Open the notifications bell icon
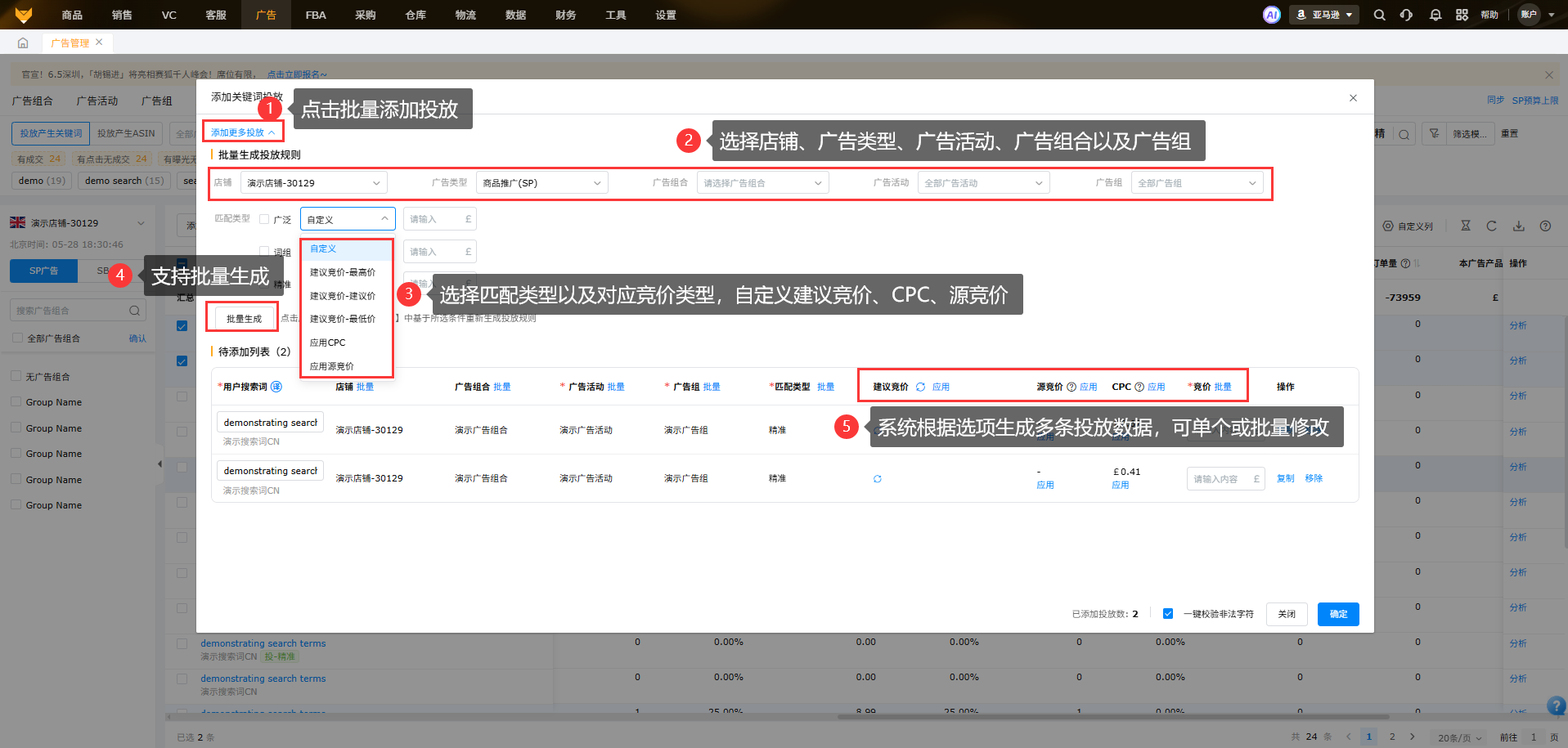Viewport: 1568px width, 748px height. (x=1435, y=15)
